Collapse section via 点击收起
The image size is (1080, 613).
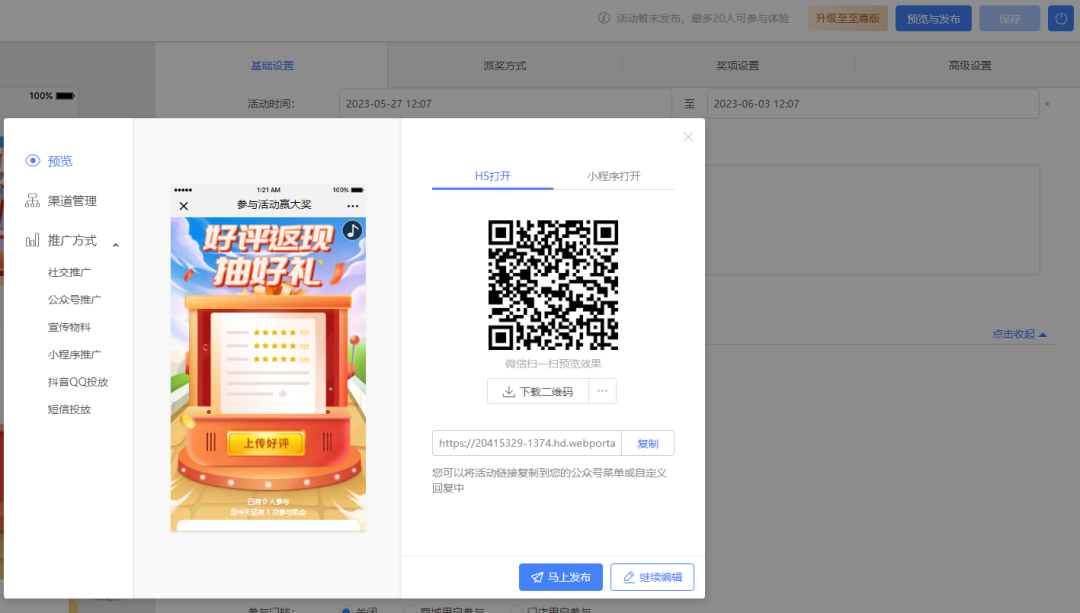1019,334
